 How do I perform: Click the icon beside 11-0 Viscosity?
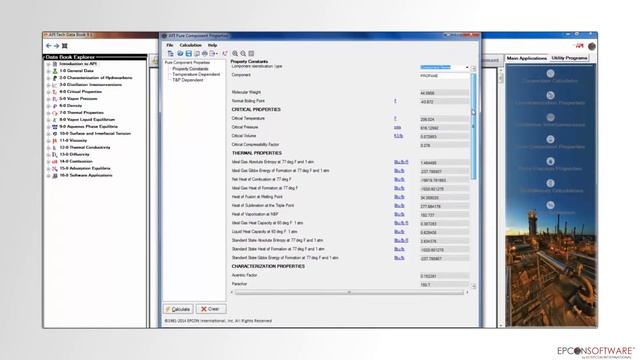[55, 141]
